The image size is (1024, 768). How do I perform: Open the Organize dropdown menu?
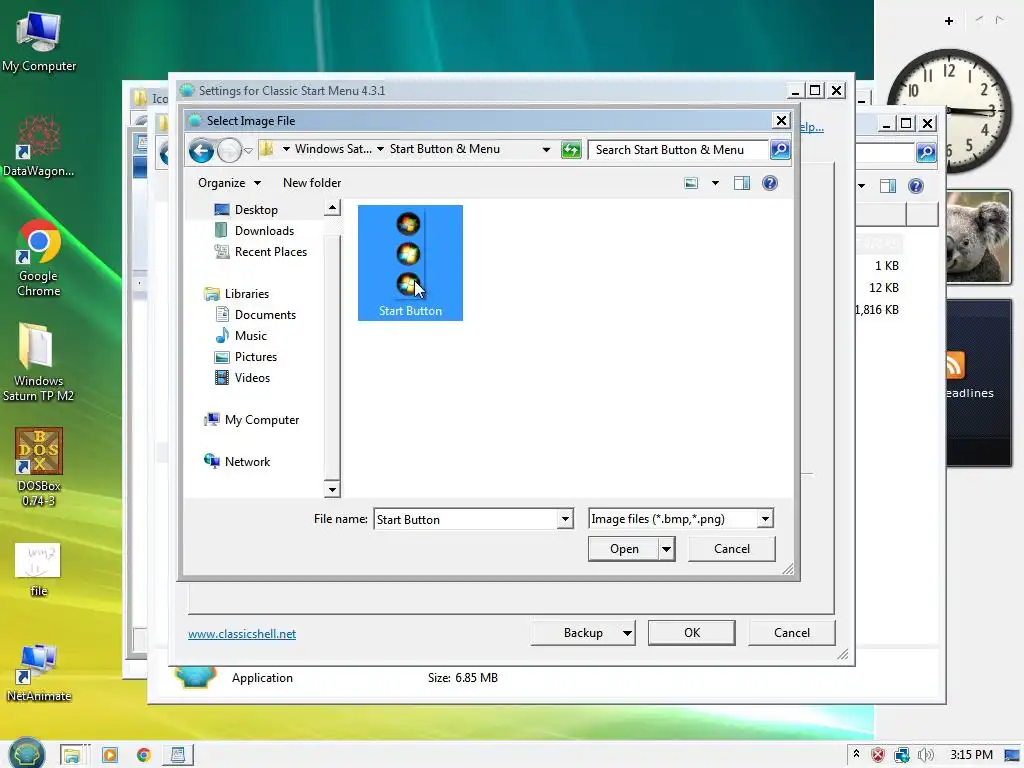pos(229,183)
